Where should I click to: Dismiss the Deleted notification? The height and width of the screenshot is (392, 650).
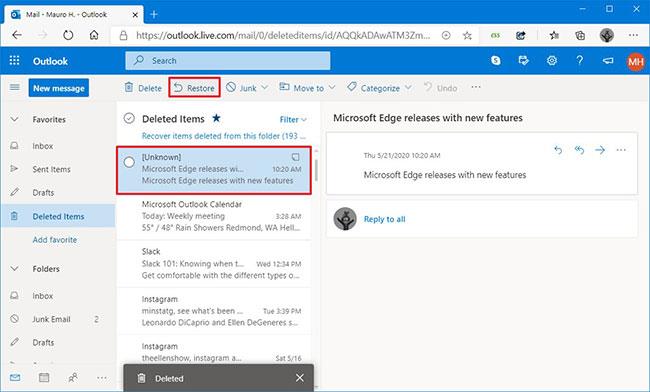pos(300,378)
